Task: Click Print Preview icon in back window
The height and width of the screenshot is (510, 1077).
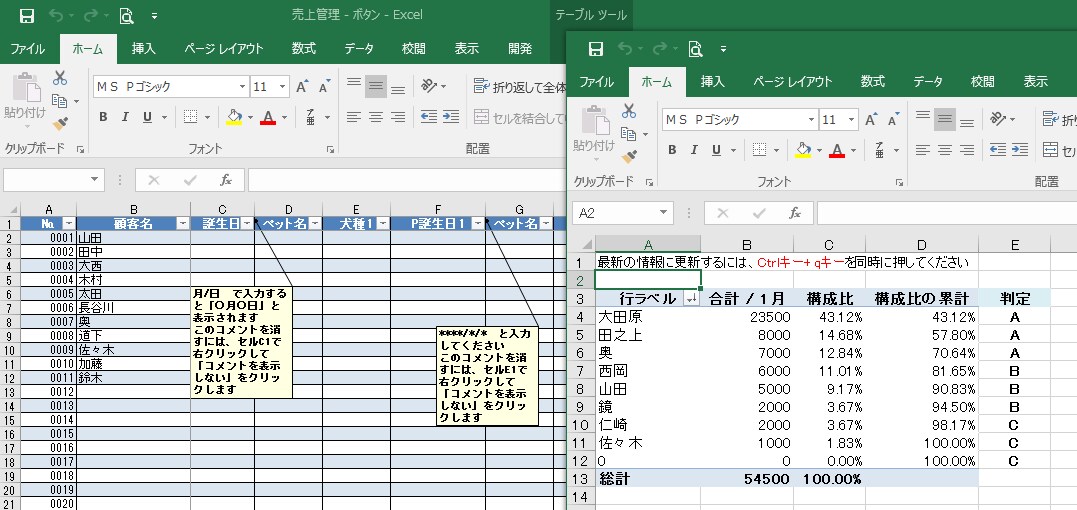Action: [x=126, y=15]
